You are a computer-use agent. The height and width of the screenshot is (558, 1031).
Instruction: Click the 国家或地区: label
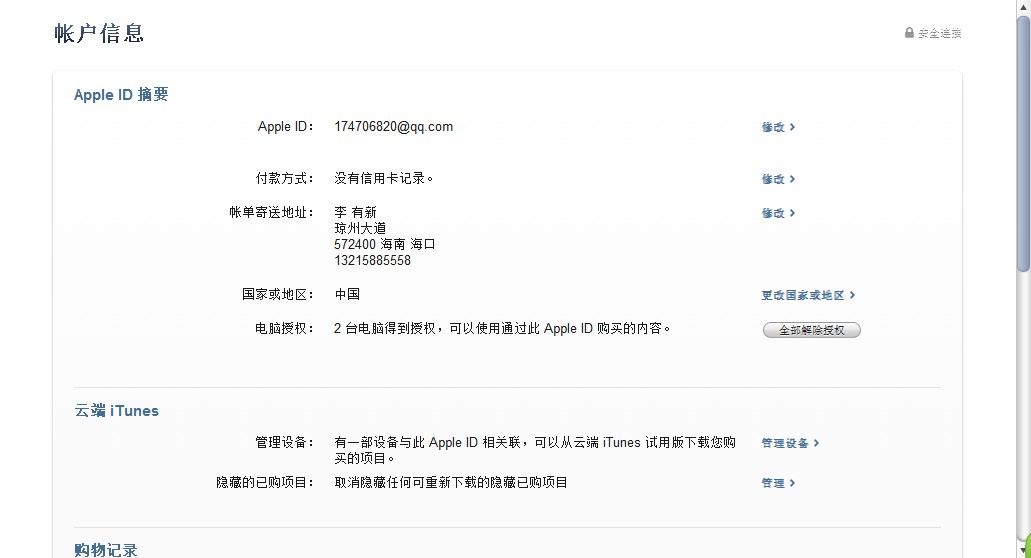pyautogui.click(x=278, y=294)
